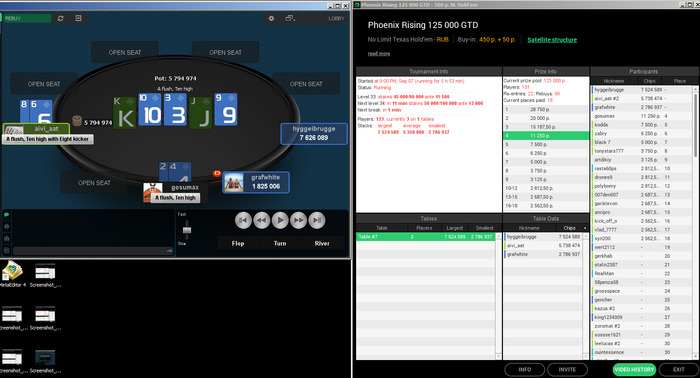Select aivi_aat in Table Data list
This screenshot has height=378, width=700.
542,245
